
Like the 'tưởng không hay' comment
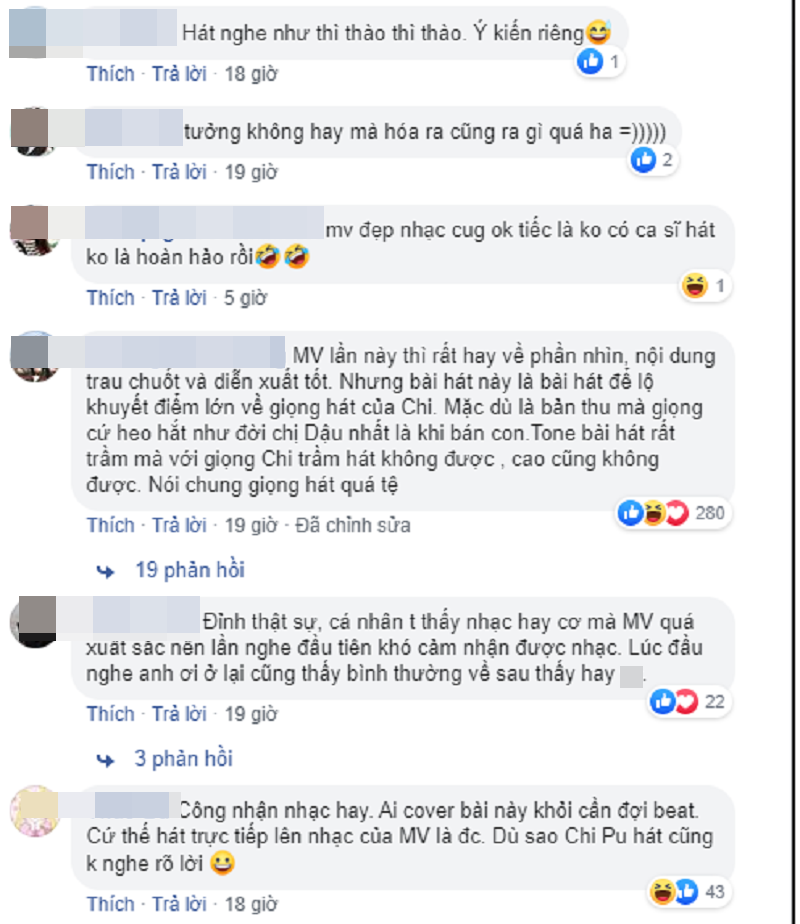(x=111, y=172)
